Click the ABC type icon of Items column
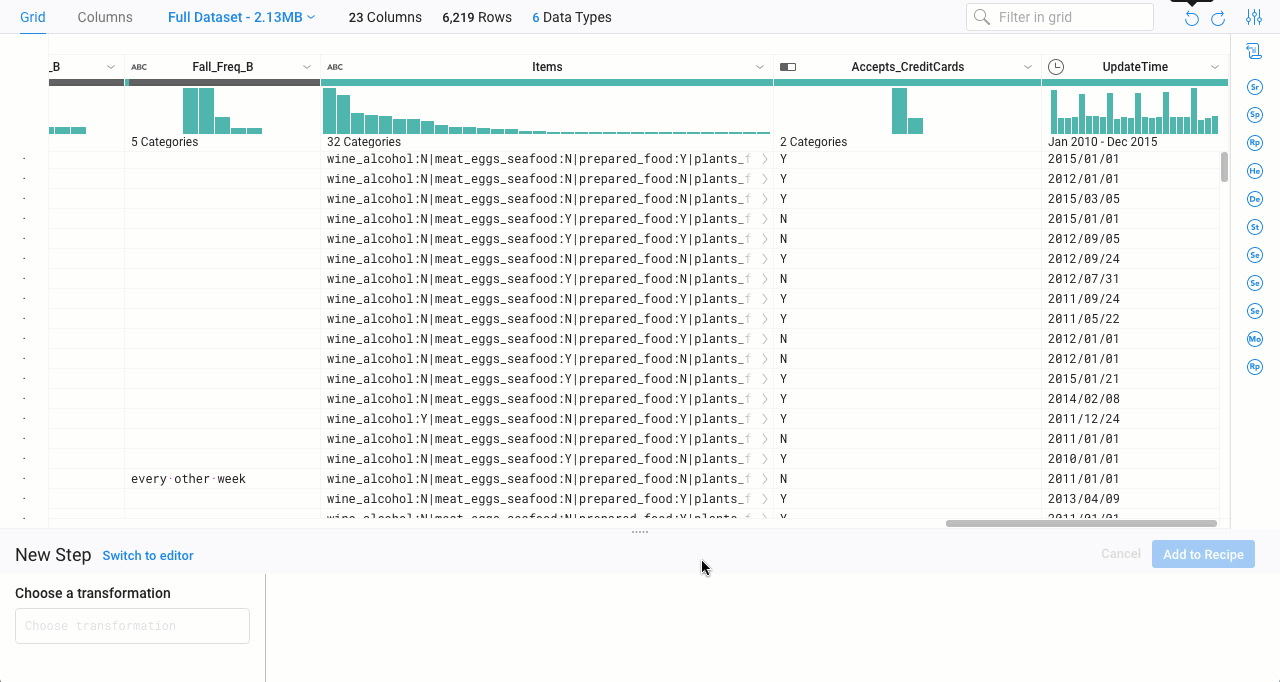Screen dimensions: 1280x682 coord(335,67)
